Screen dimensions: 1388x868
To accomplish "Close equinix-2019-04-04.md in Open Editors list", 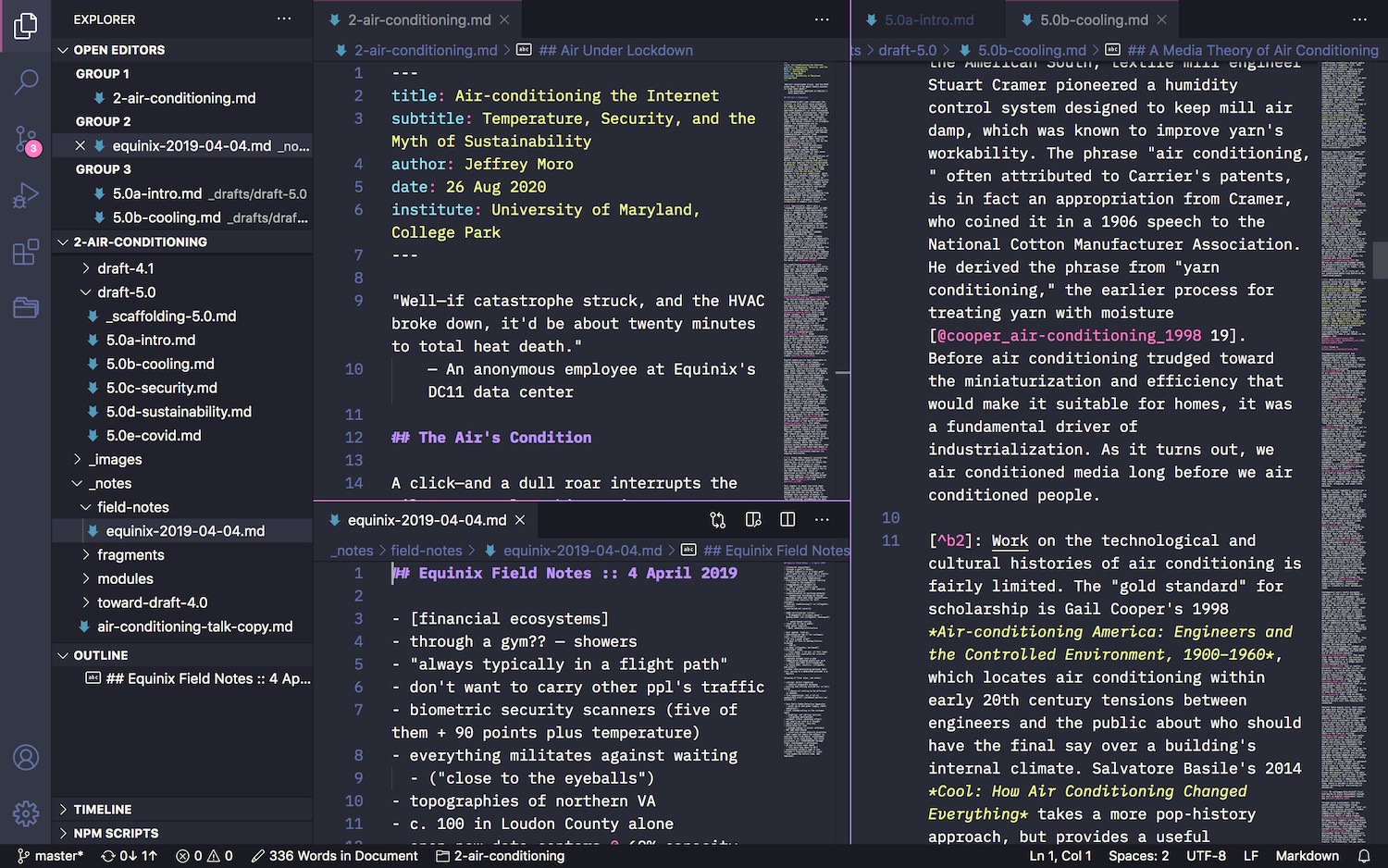I will [81, 146].
